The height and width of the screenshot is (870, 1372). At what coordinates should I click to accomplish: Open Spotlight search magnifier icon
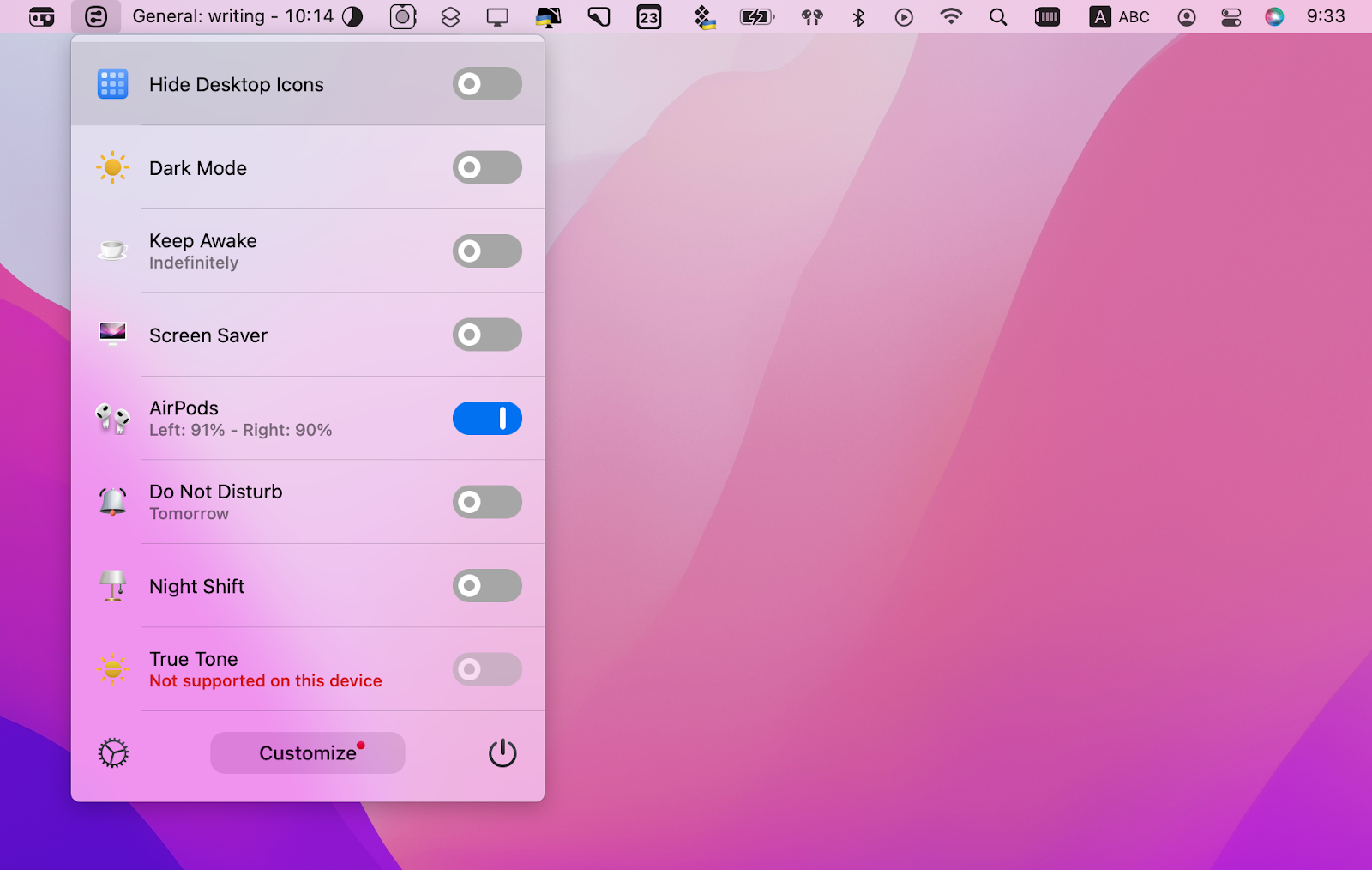tap(998, 17)
